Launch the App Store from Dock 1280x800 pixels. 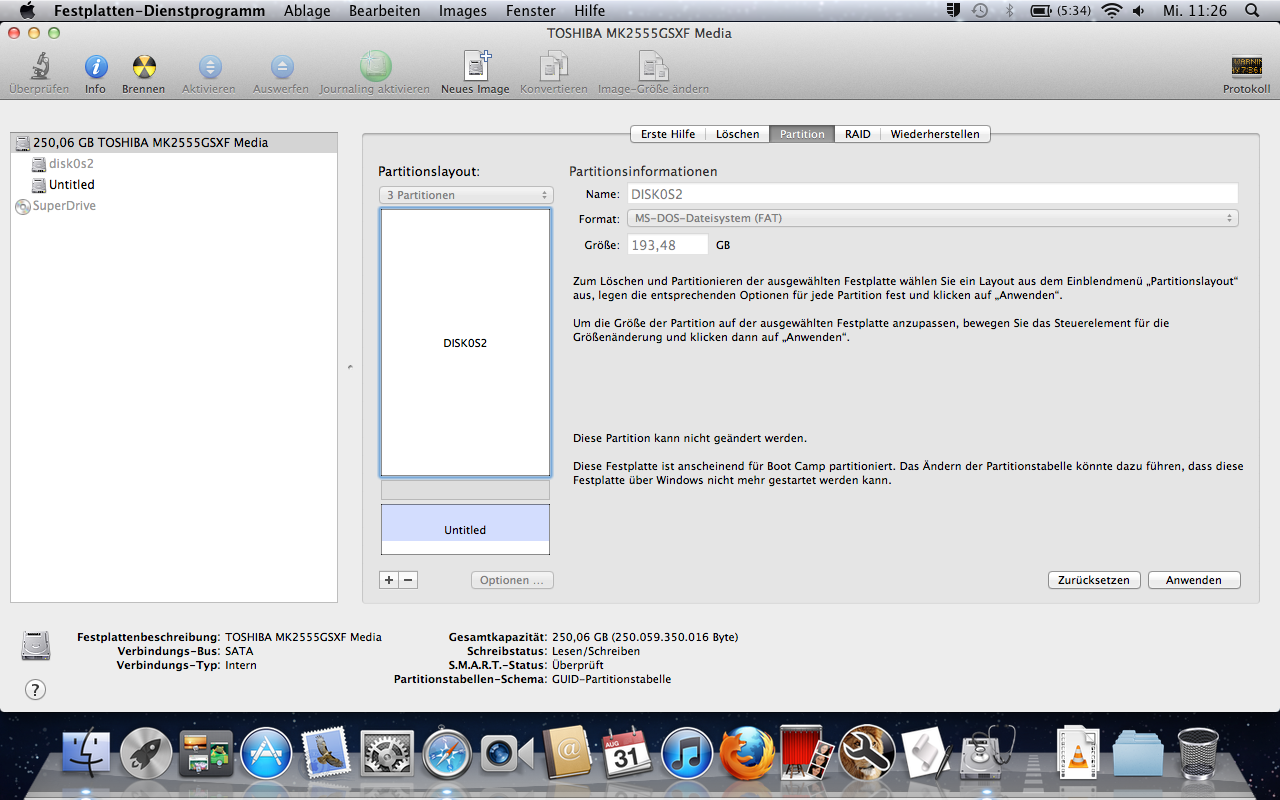click(266, 753)
